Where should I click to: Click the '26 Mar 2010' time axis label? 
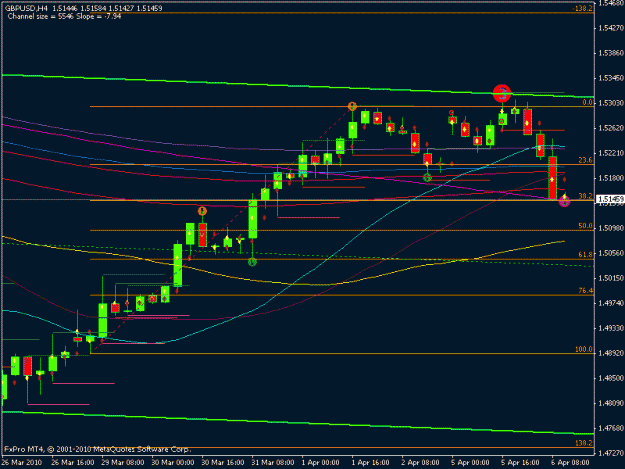(22, 463)
